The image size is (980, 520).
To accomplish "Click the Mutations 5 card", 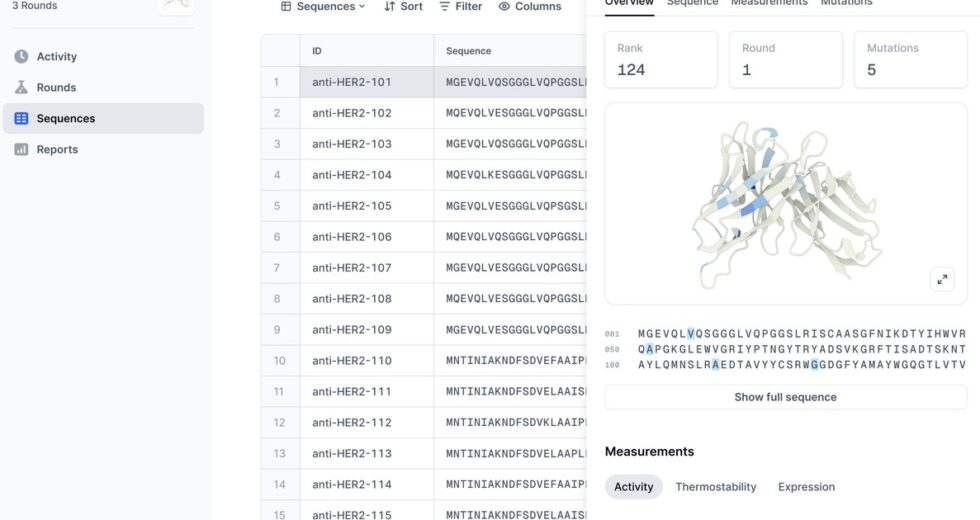I will point(911,60).
